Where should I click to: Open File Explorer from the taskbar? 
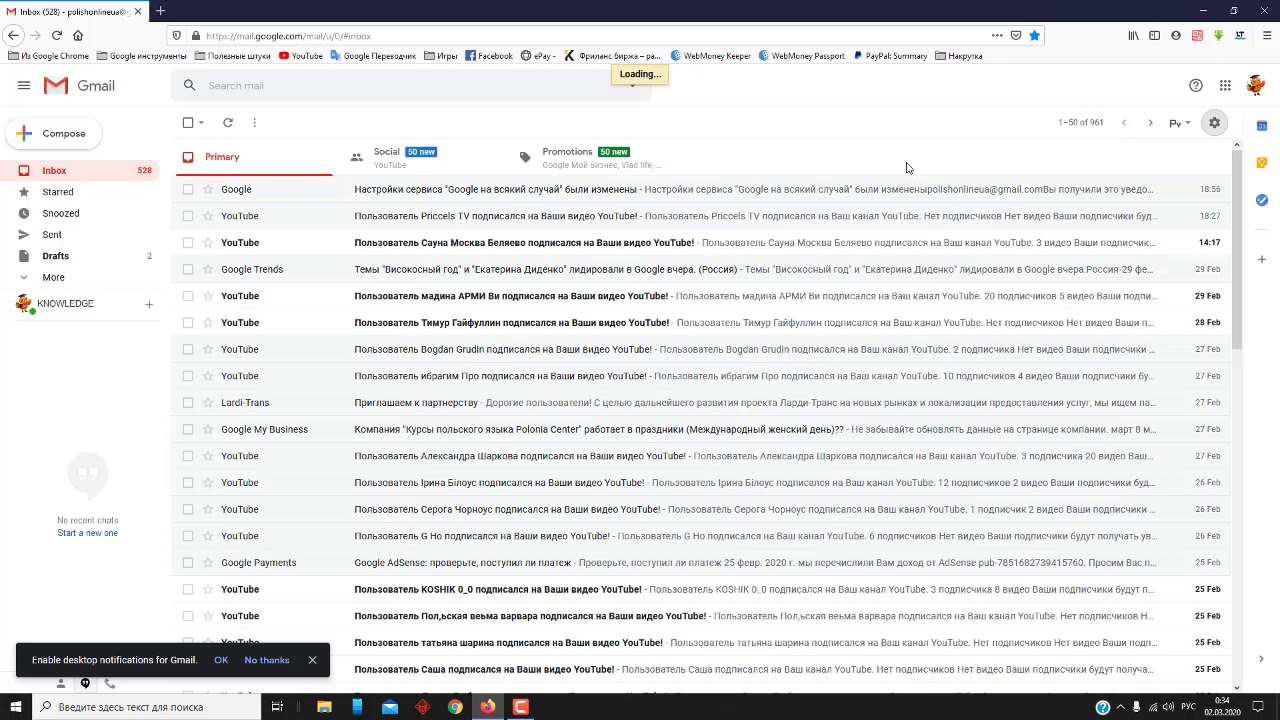324,707
